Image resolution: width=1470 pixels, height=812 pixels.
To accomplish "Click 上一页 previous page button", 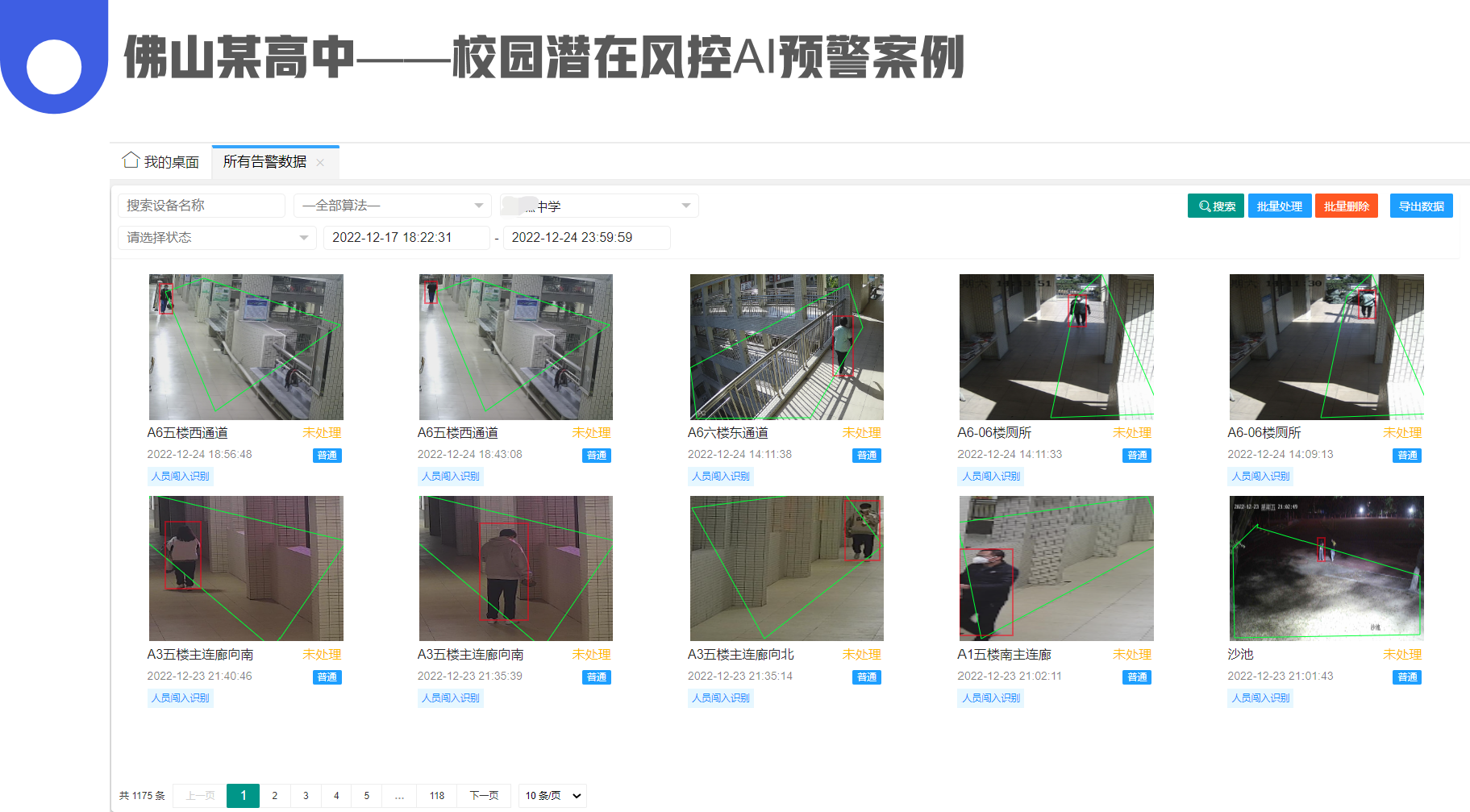I will (200, 796).
